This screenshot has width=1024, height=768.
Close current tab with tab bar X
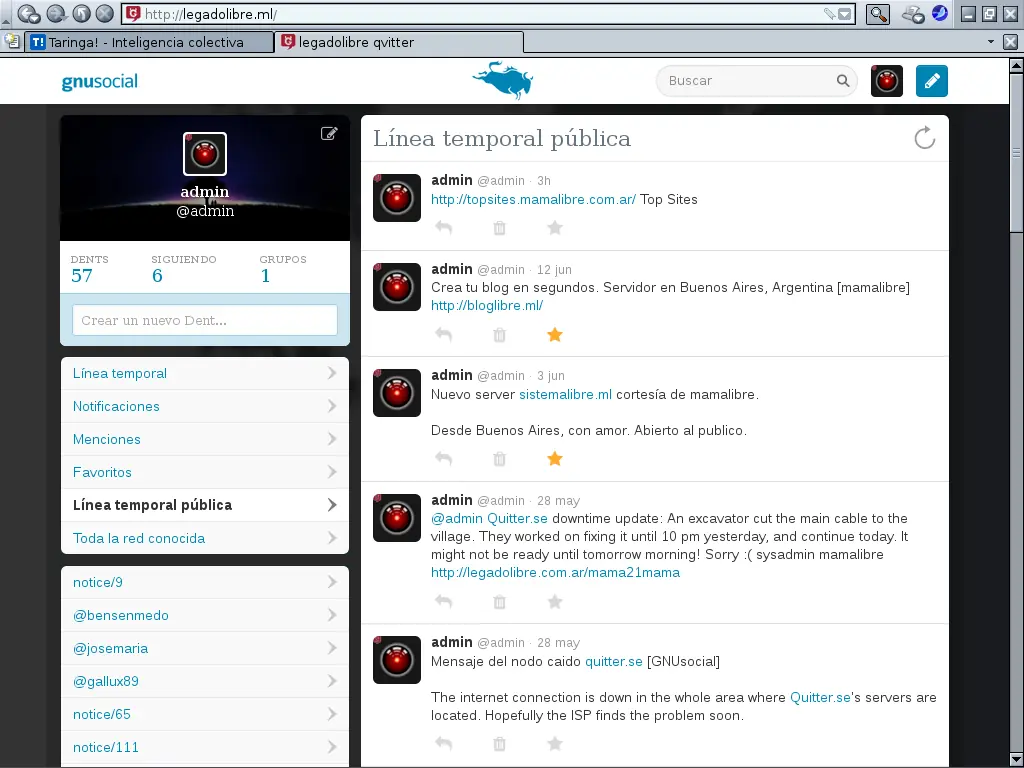pos(1010,42)
